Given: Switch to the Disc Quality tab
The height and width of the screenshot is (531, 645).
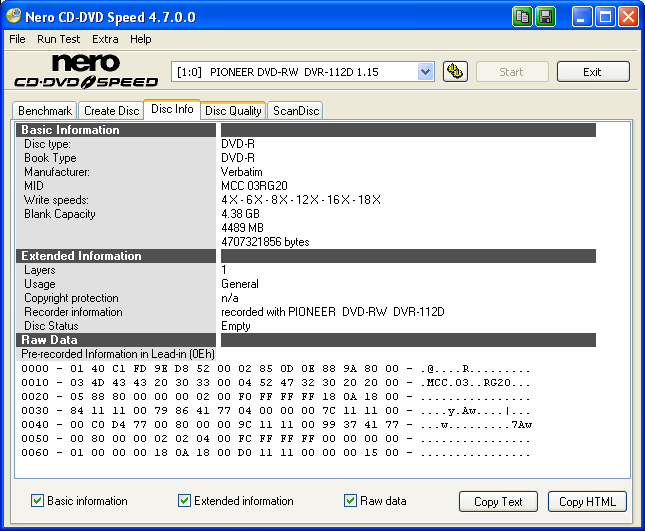Looking at the screenshot, I should (x=233, y=111).
